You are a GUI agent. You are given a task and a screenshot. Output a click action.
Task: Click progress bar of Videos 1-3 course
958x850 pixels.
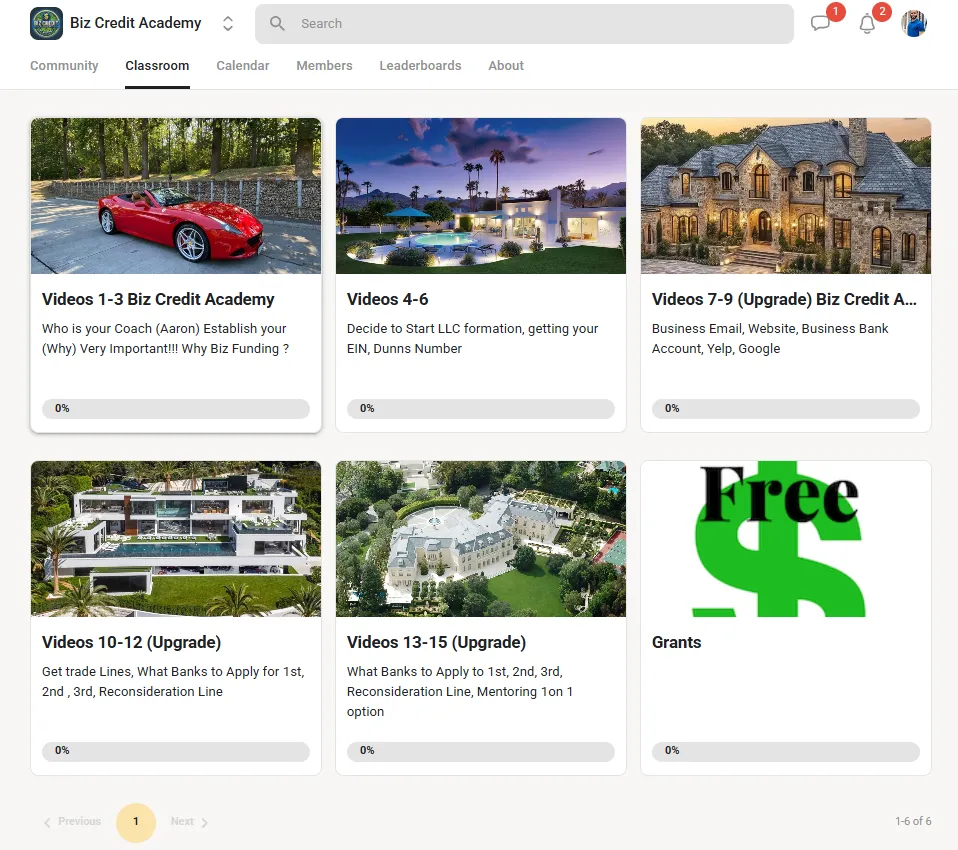coord(176,408)
